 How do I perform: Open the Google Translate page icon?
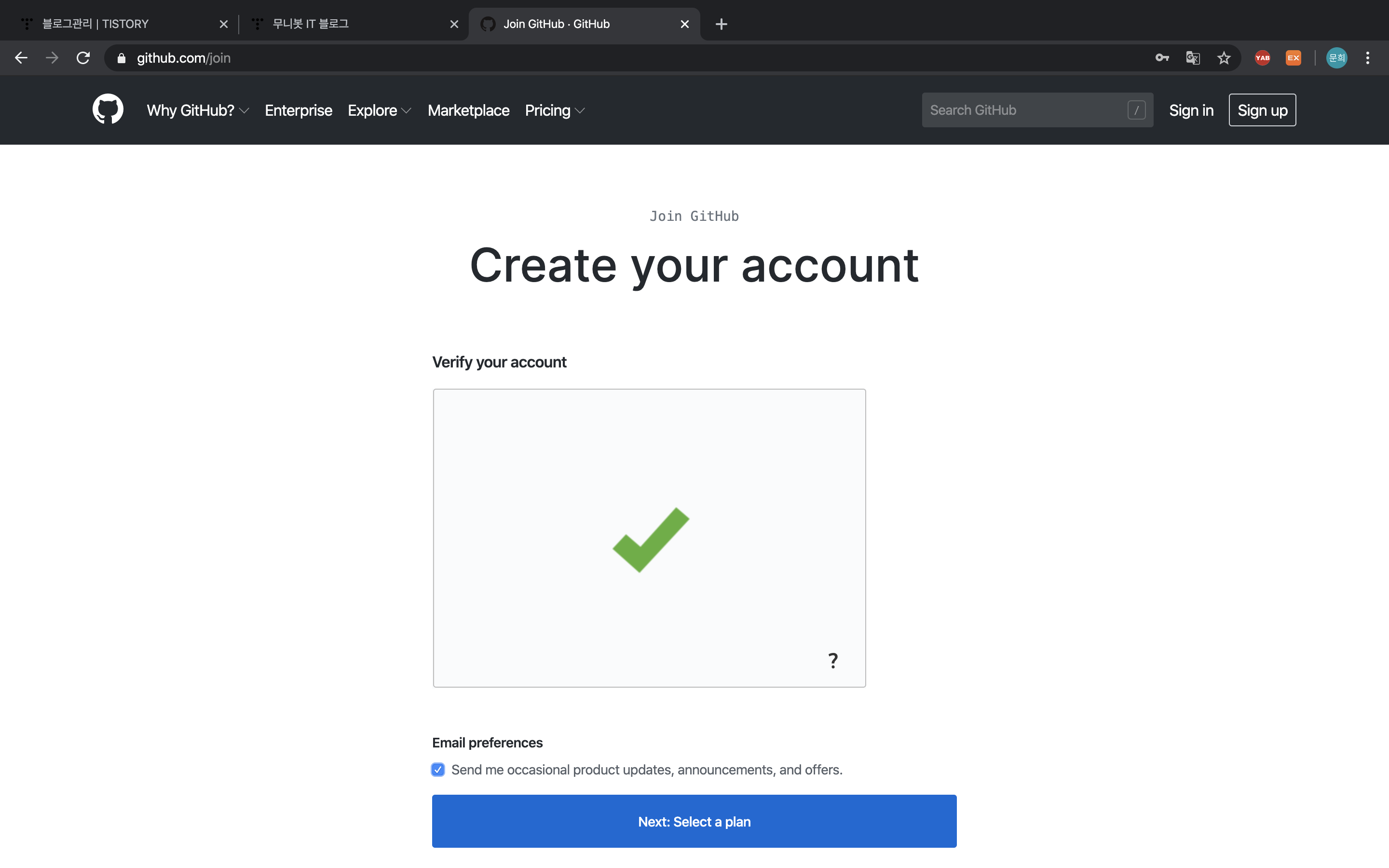[x=1193, y=58]
